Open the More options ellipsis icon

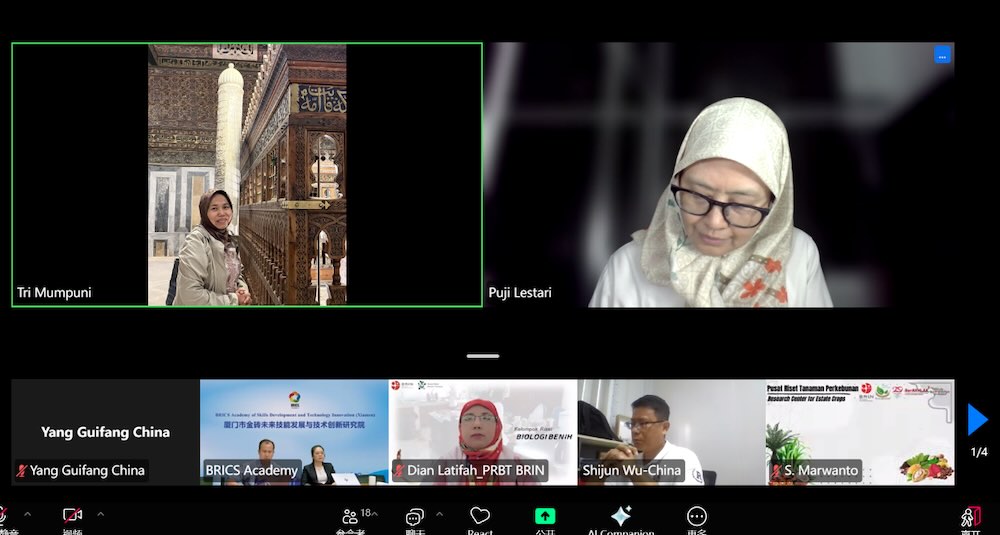pyautogui.click(x=696, y=516)
